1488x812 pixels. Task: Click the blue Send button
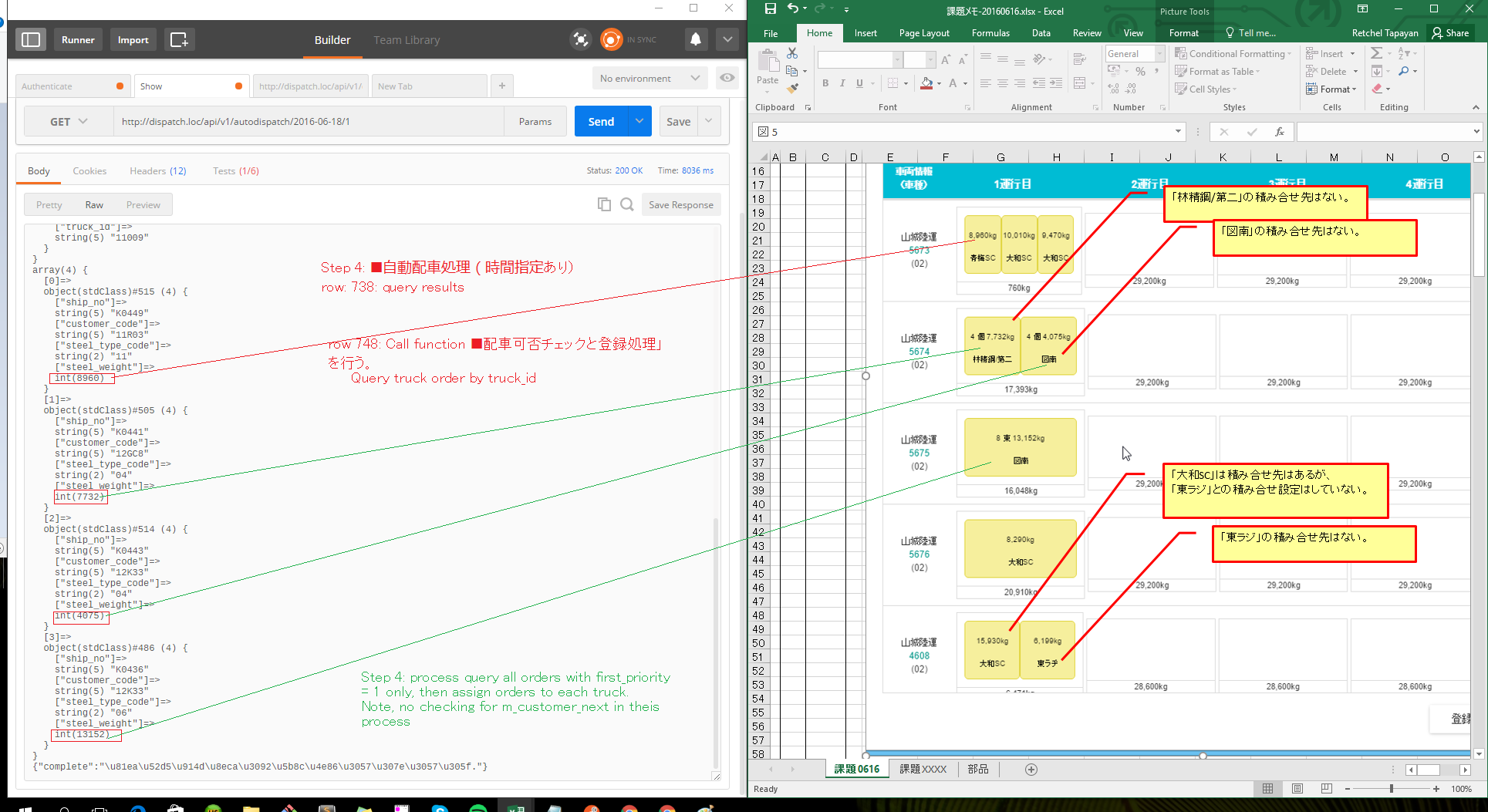click(601, 121)
